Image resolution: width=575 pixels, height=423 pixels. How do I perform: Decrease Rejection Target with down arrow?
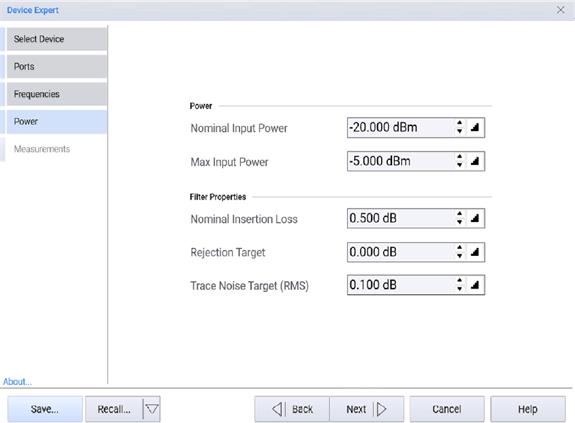point(459,256)
